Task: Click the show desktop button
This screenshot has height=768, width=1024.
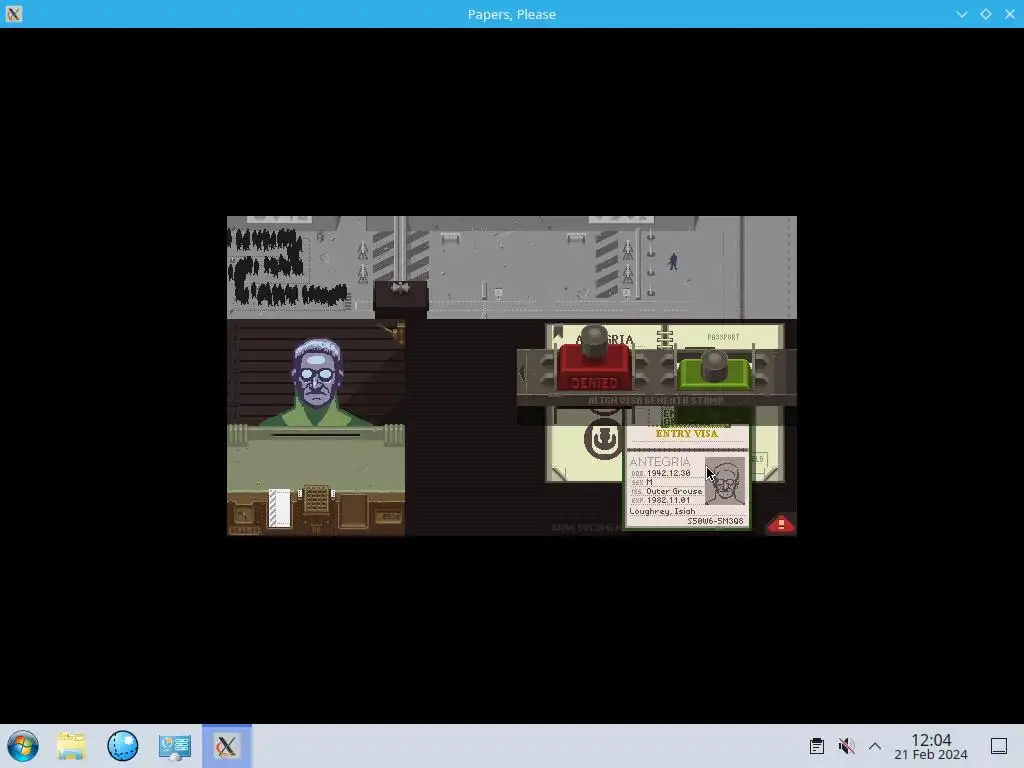Action: [999, 746]
